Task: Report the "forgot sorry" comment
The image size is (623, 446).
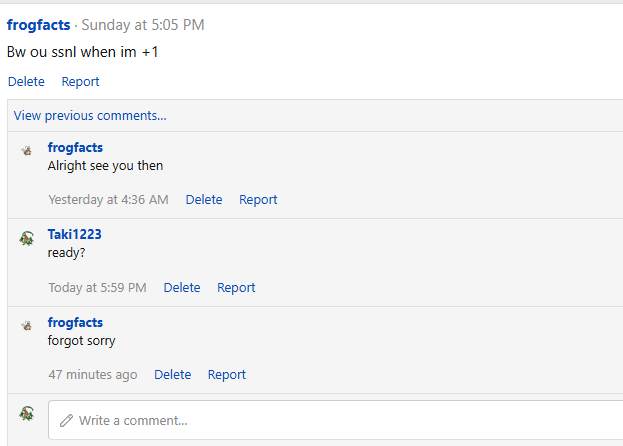Action: [227, 375]
